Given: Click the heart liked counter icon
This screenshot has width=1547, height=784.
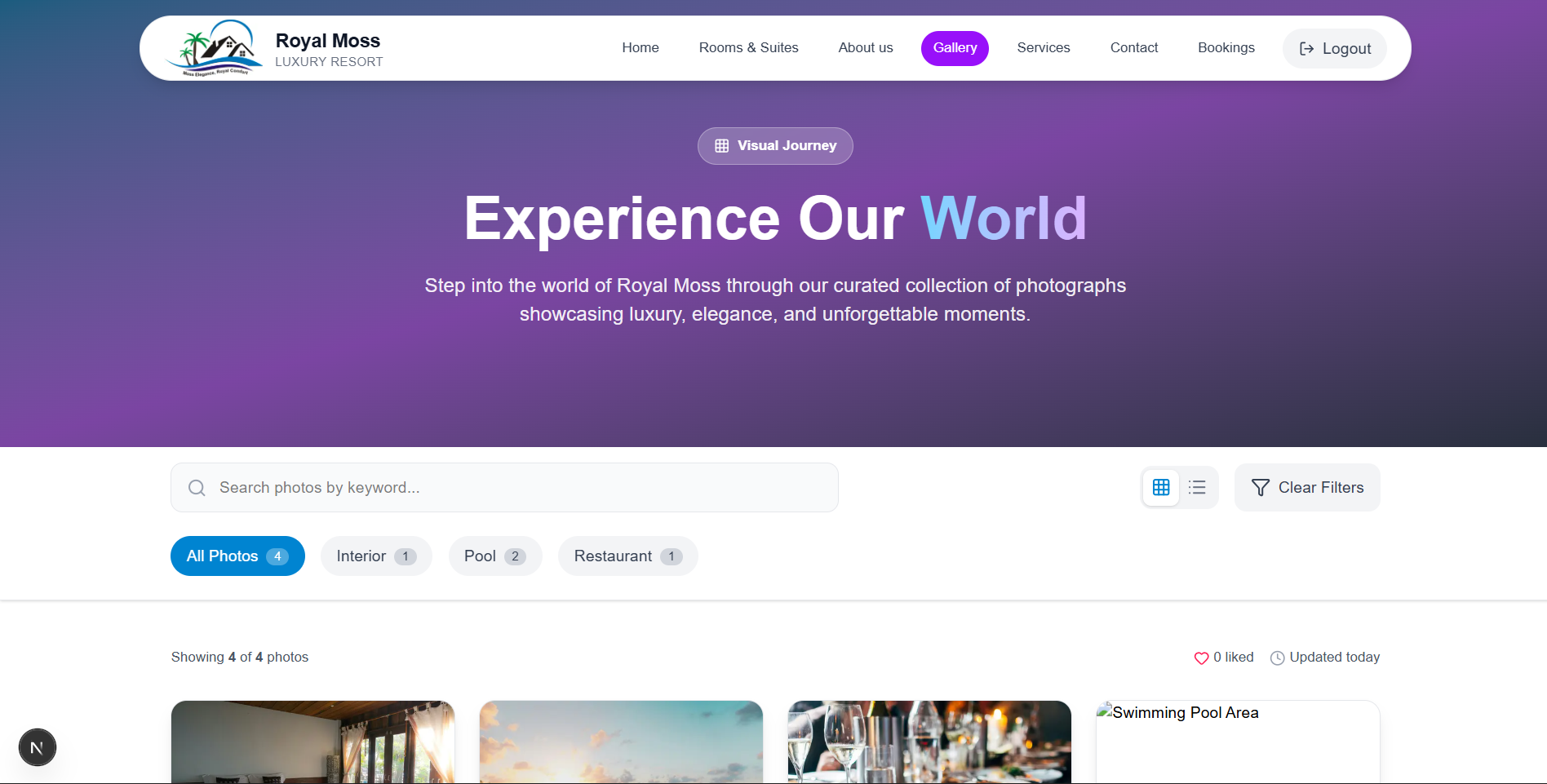Looking at the screenshot, I should click(x=1201, y=658).
